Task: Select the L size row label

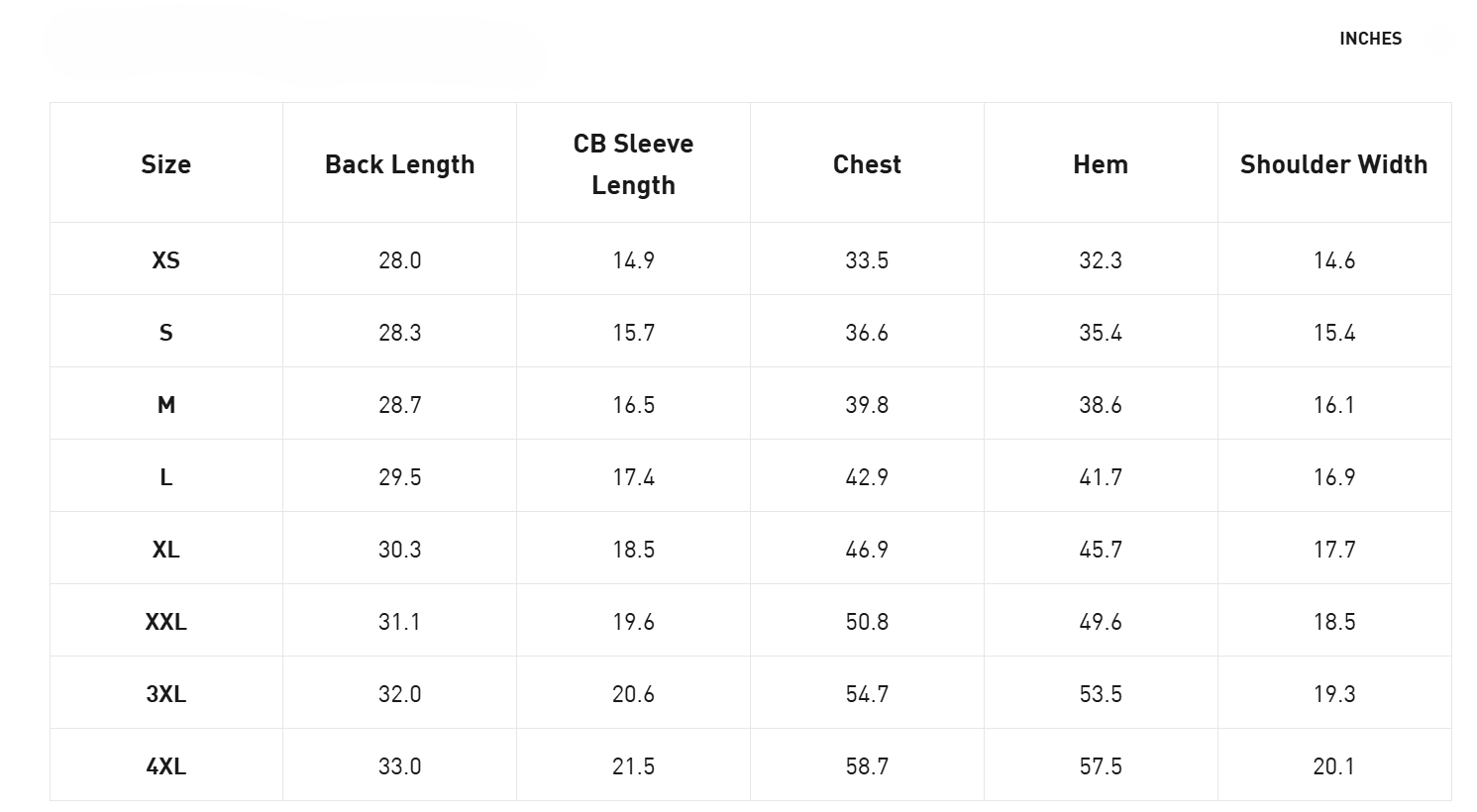Action: pyautogui.click(x=166, y=477)
